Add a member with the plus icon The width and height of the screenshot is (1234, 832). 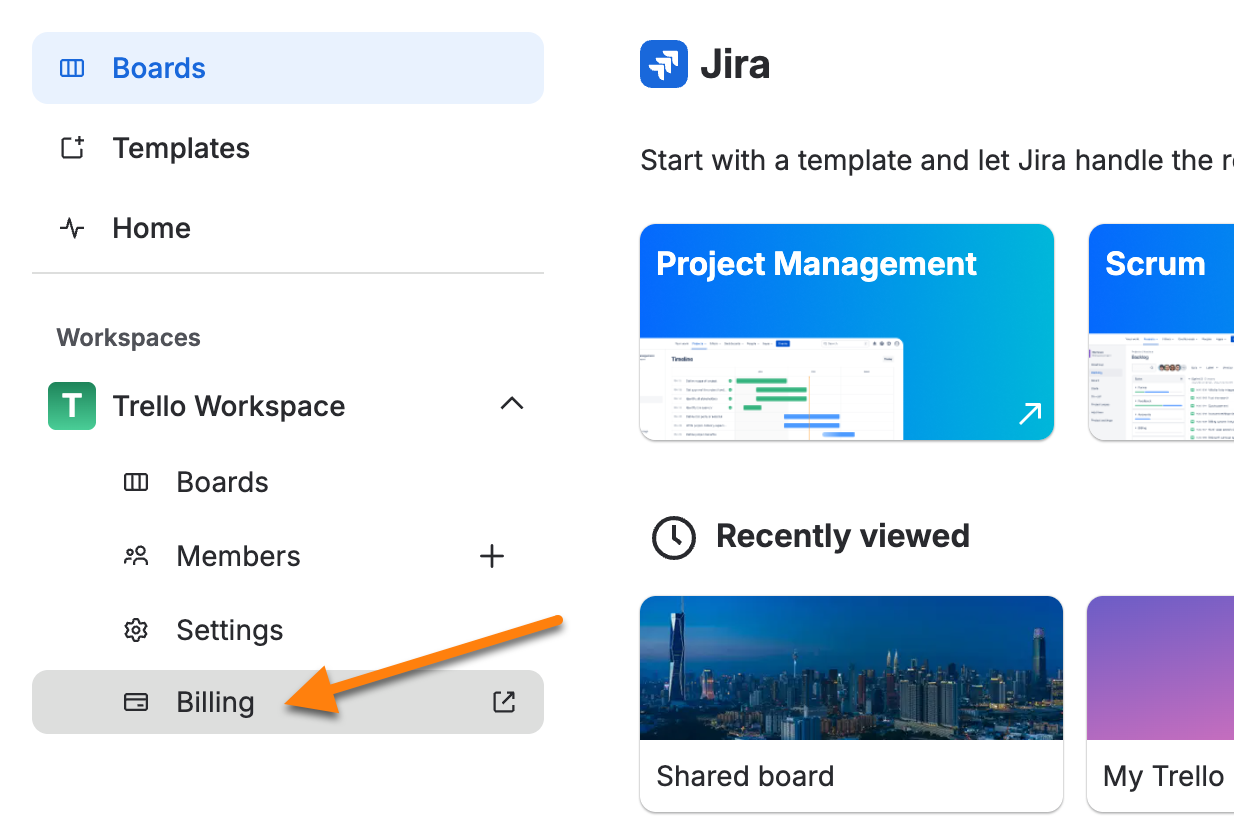[x=492, y=556]
